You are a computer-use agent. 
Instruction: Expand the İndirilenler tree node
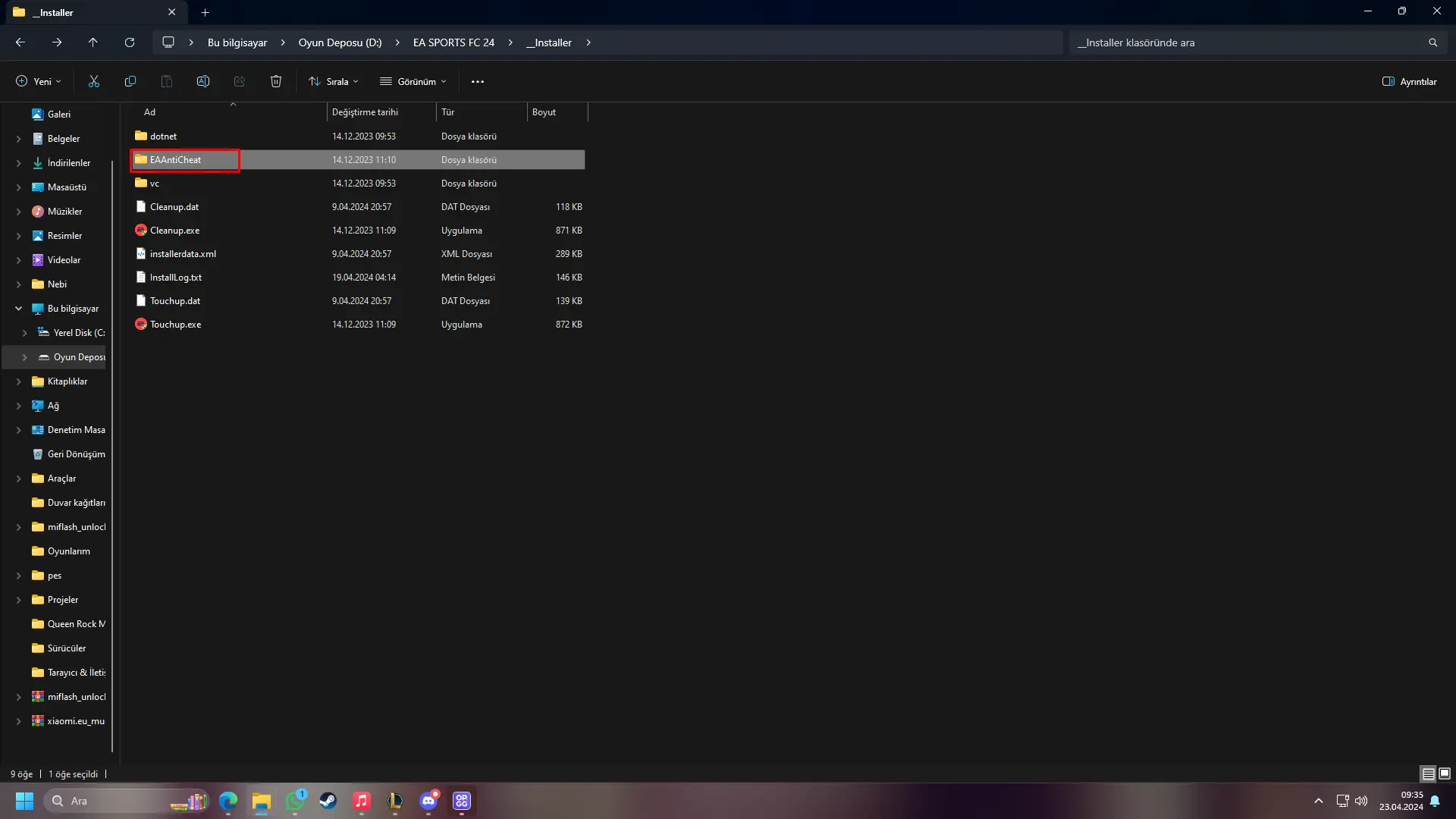point(19,163)
